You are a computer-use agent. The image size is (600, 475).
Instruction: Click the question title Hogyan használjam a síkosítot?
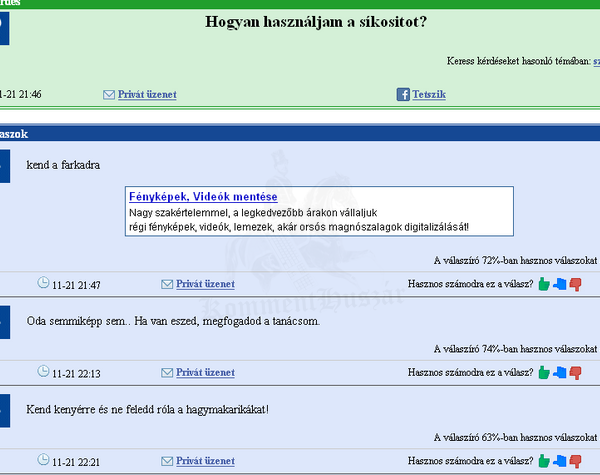coord(316,22)
